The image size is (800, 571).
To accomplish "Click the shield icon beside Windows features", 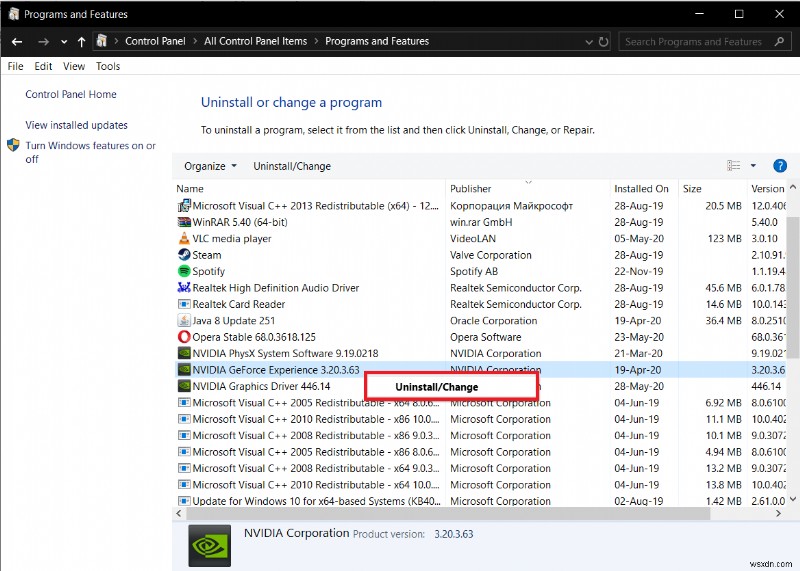I will [13, 145].
